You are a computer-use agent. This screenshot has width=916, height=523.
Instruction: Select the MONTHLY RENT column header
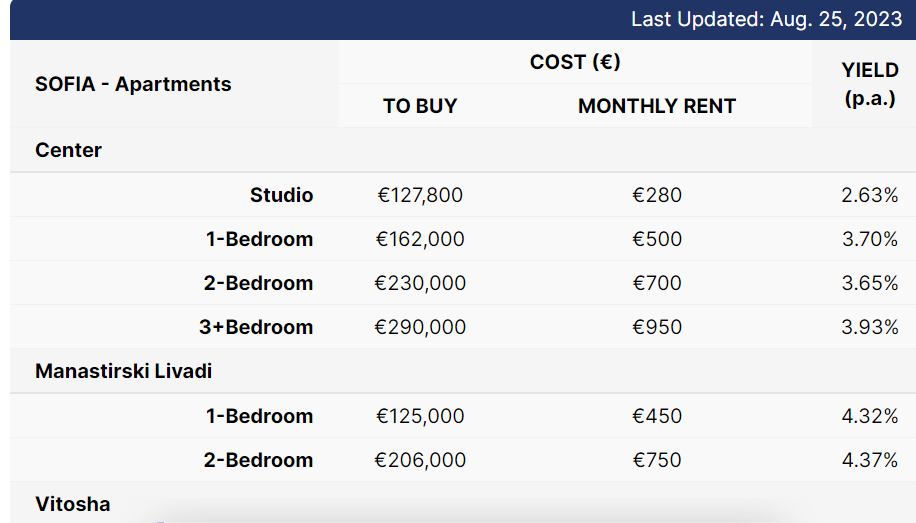coord(657,106)
